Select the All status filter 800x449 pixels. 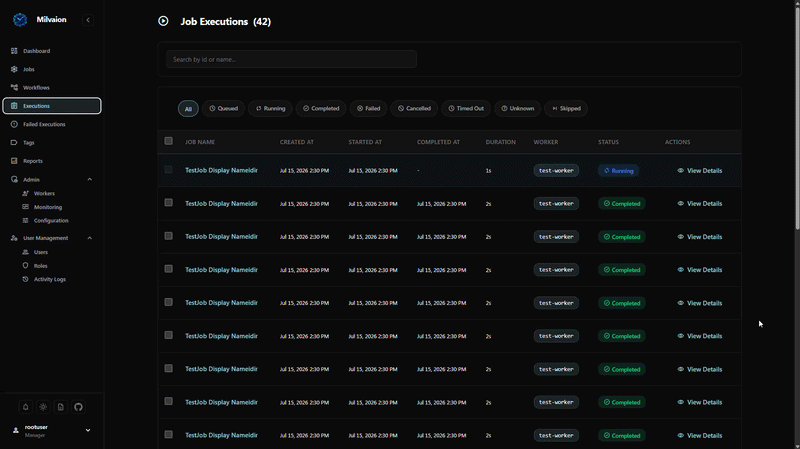click(188, 109)
